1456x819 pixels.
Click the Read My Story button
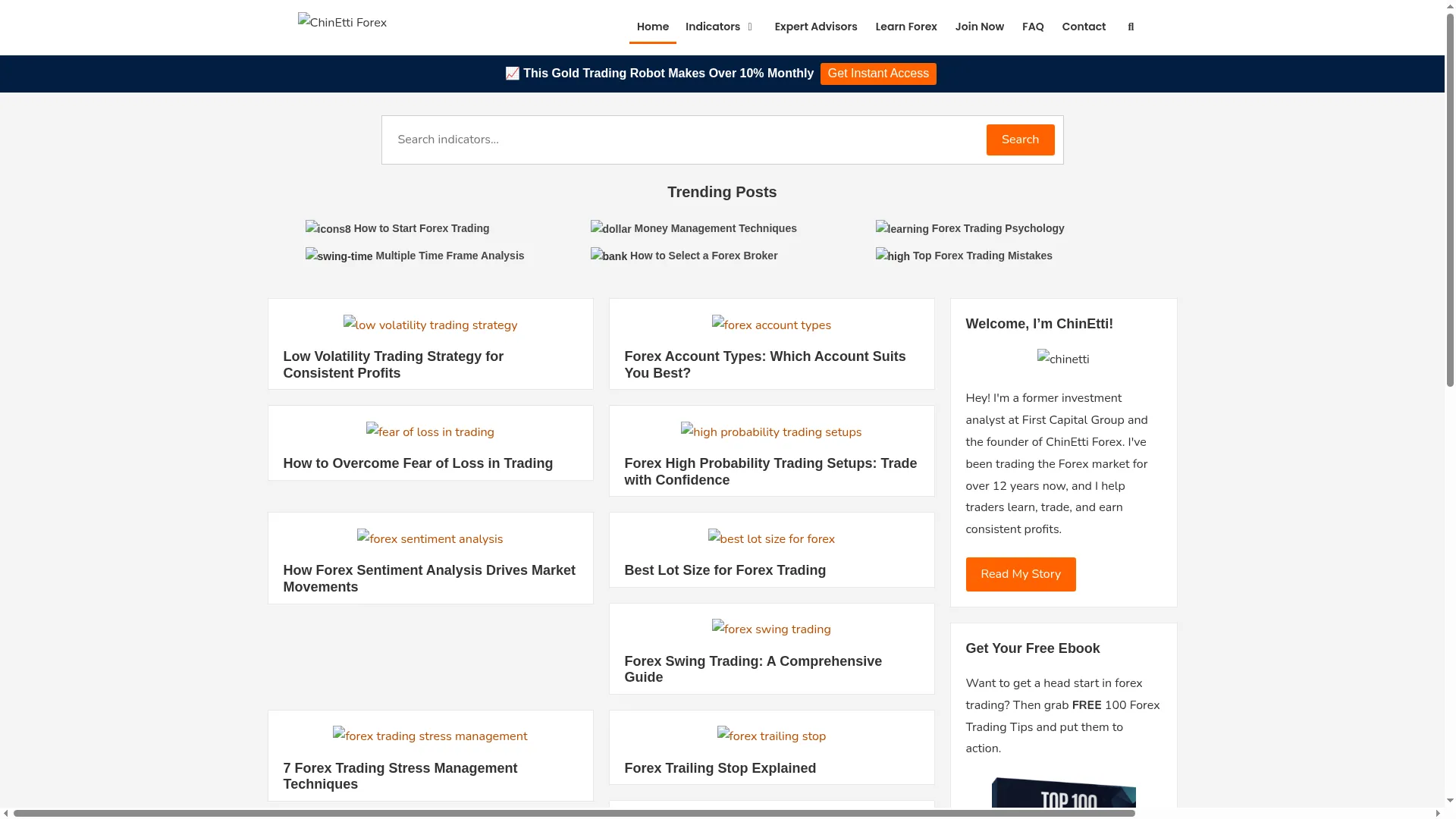coord(1021,574)
